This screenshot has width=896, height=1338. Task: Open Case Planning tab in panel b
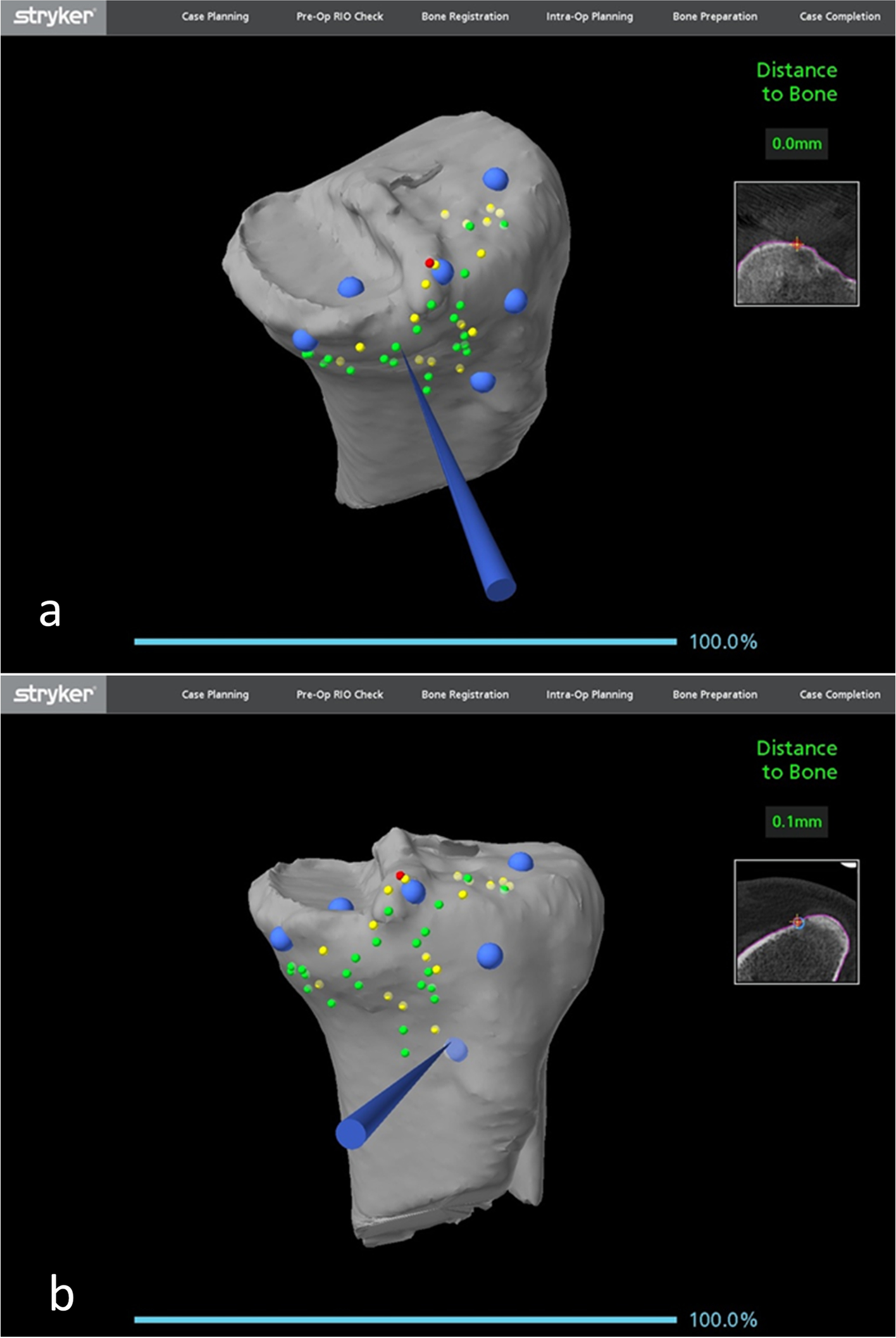pyautogui.click(x=215, y=694)
